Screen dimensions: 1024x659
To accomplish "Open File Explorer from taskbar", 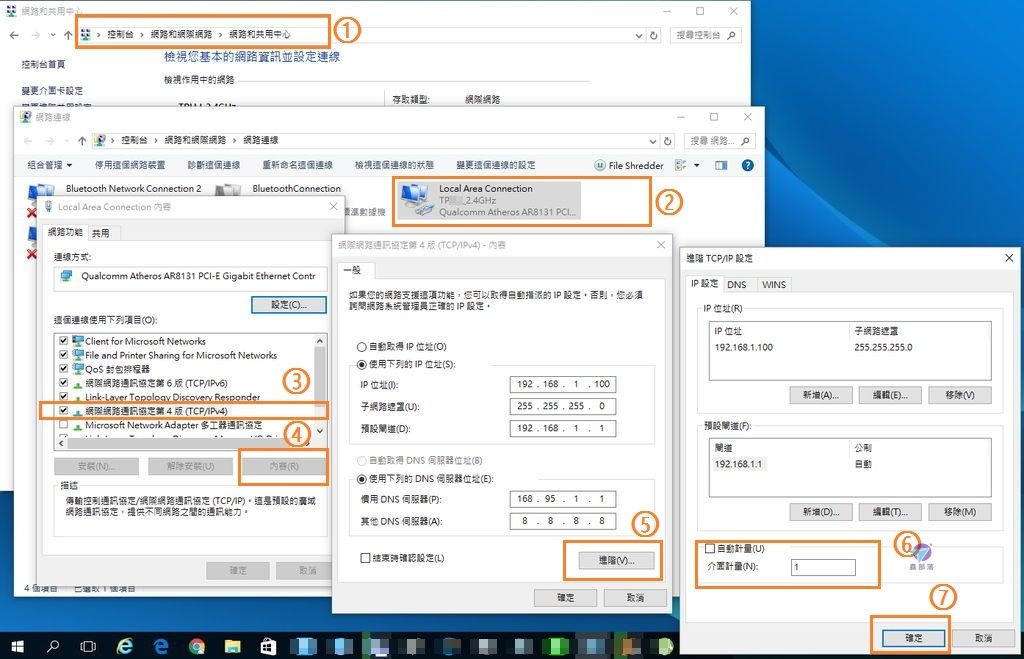I will 232,646.
